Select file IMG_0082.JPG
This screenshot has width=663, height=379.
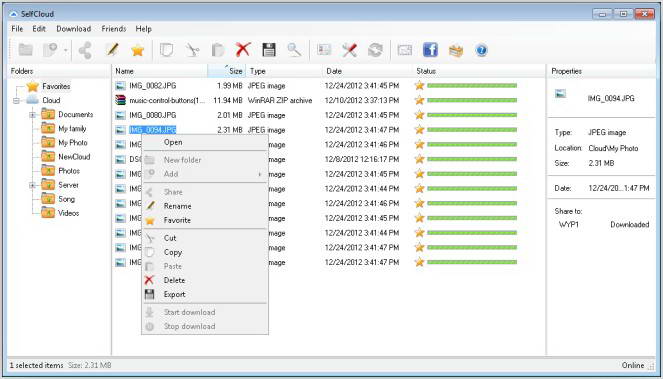(x=153, y=86)
